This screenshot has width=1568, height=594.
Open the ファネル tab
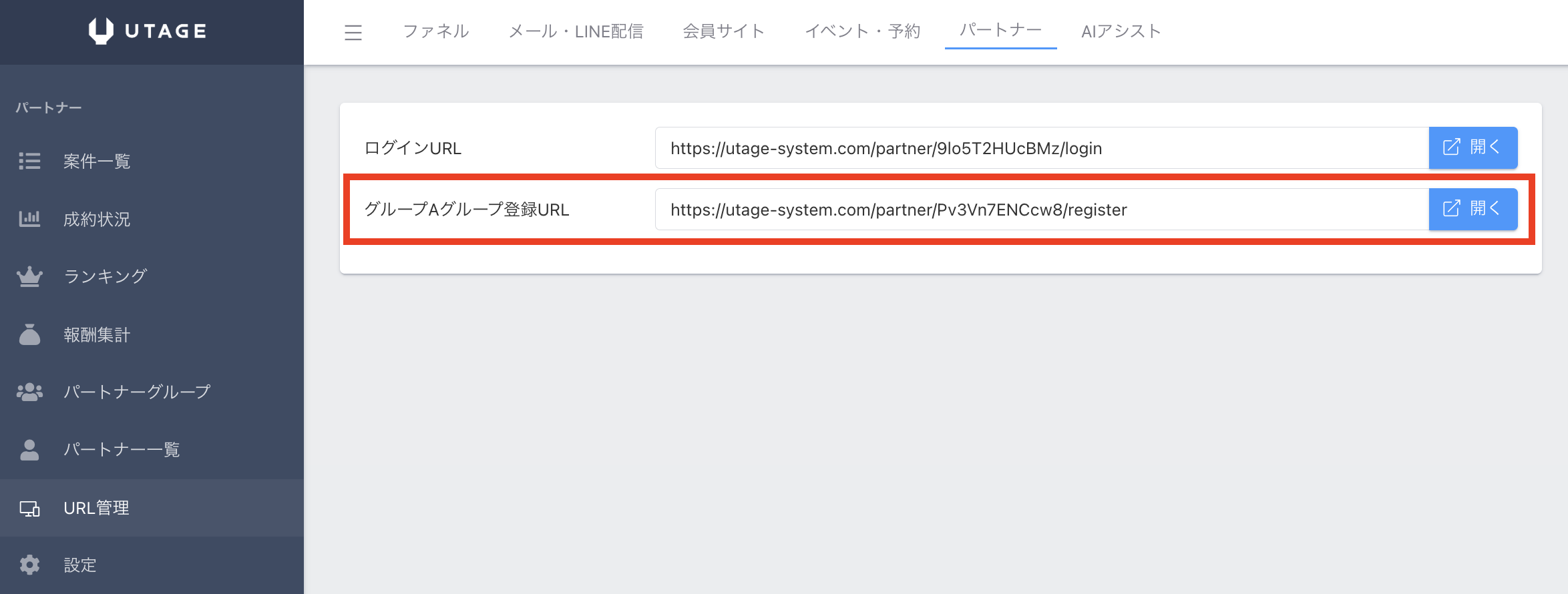(x=436, y=31)
